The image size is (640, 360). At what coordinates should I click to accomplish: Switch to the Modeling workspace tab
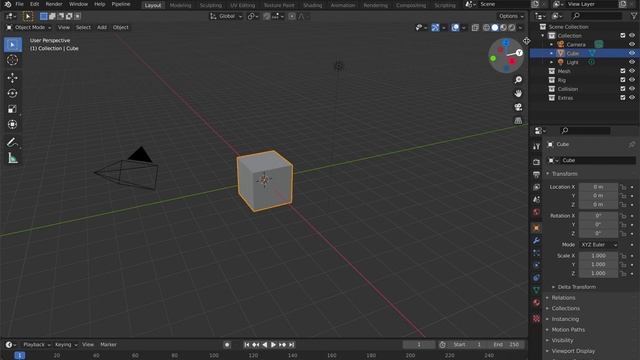[x=180, y=5]
